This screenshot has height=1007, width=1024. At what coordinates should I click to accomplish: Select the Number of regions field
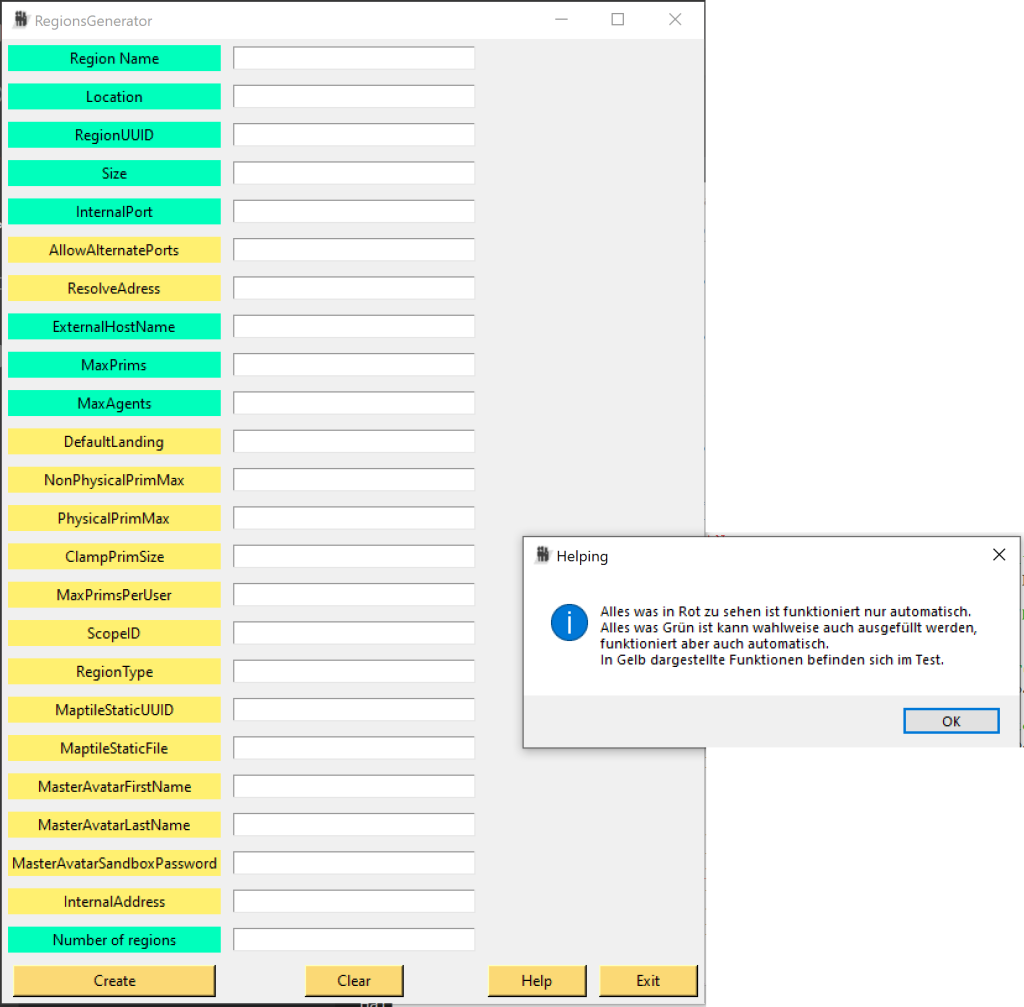354,940
